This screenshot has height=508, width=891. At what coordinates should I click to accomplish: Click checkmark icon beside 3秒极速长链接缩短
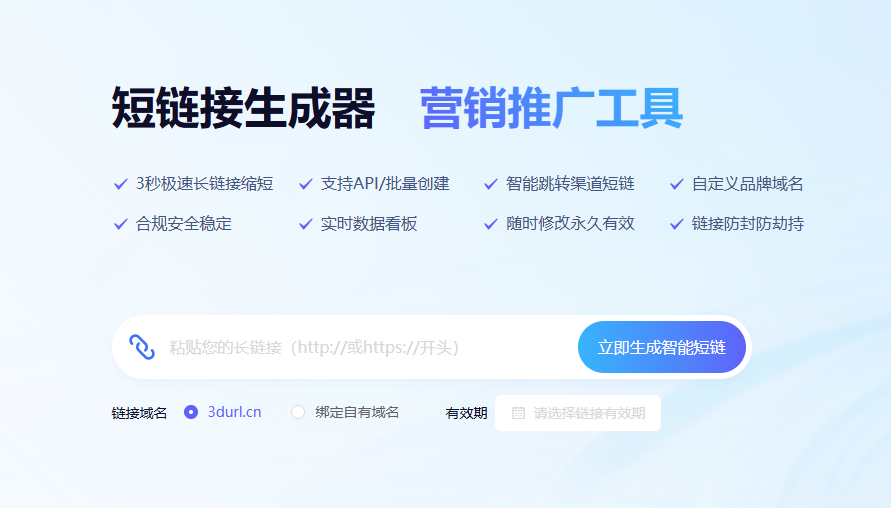pyautogui.click(x=120, y=184)
